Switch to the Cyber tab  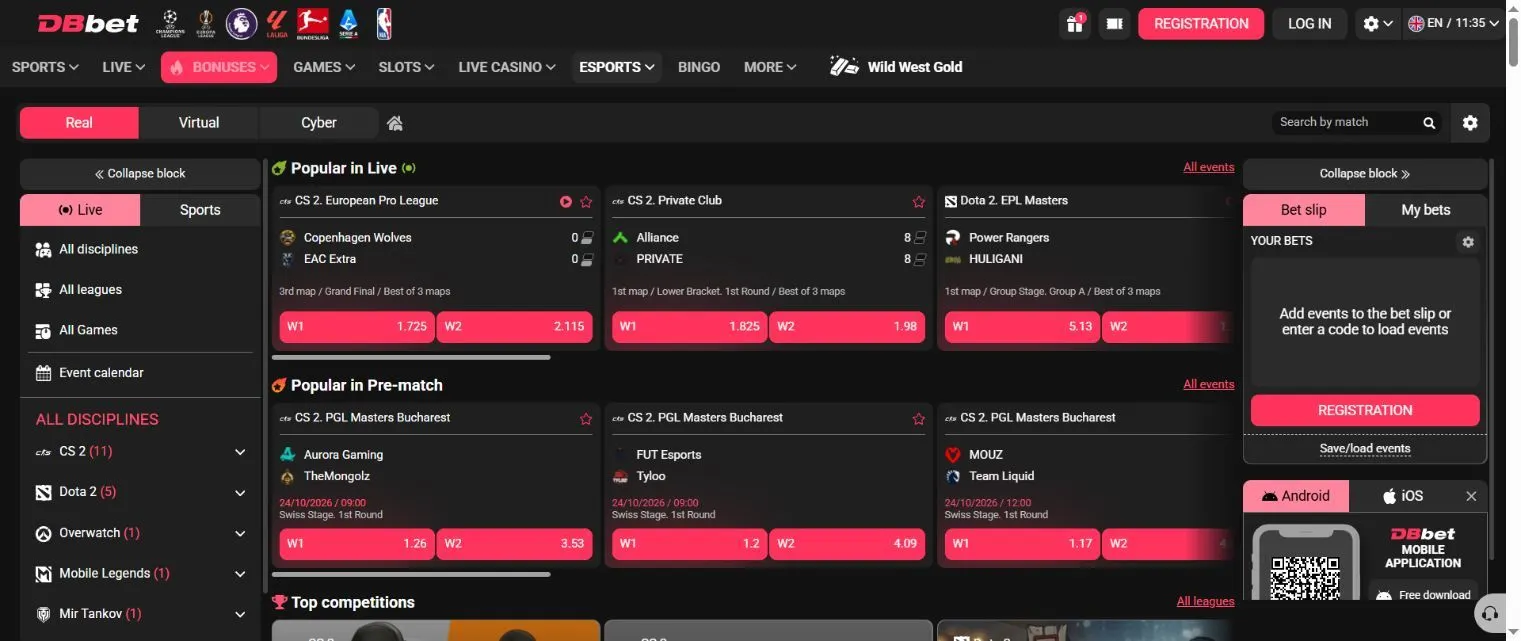[319, 123]
